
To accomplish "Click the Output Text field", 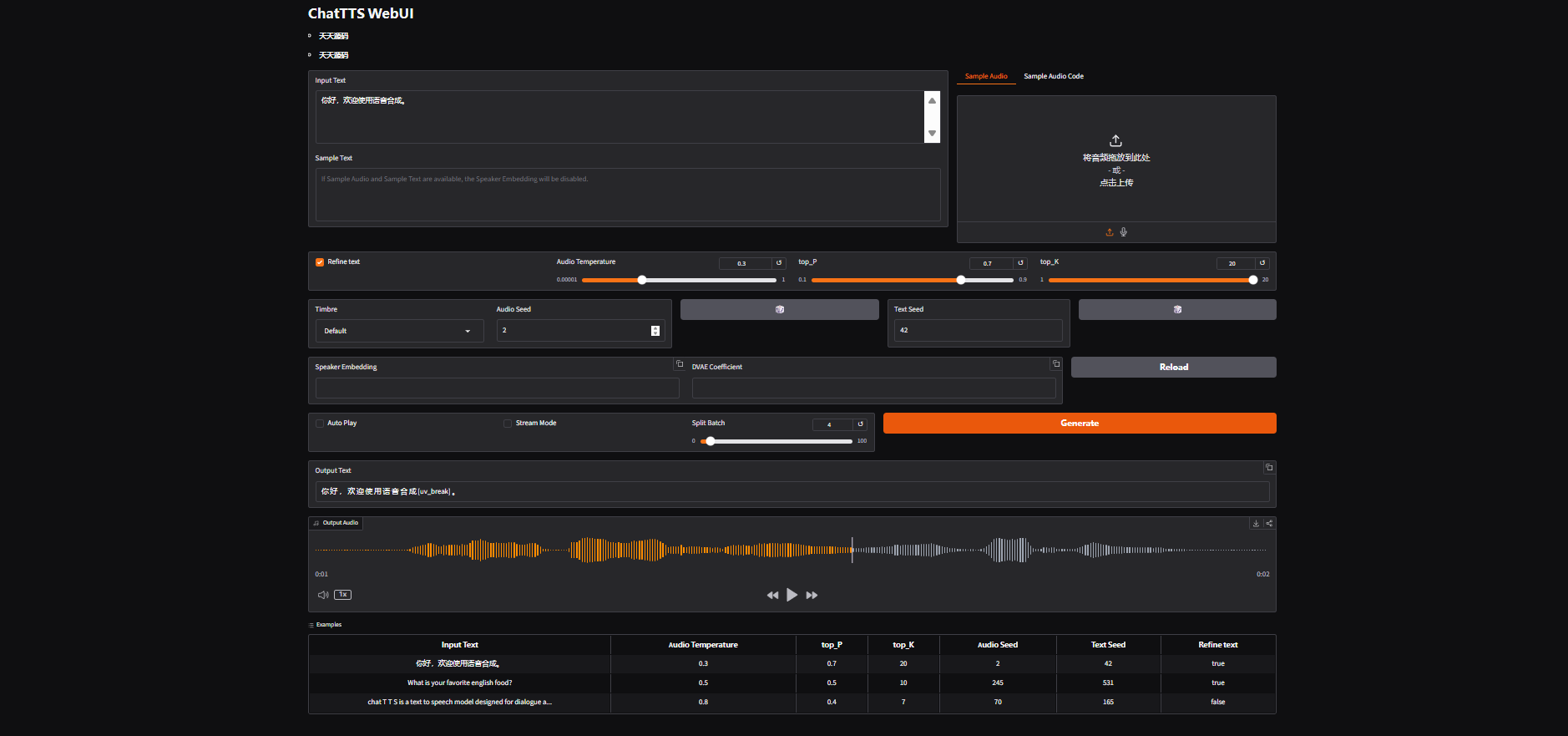I will 792,491.
